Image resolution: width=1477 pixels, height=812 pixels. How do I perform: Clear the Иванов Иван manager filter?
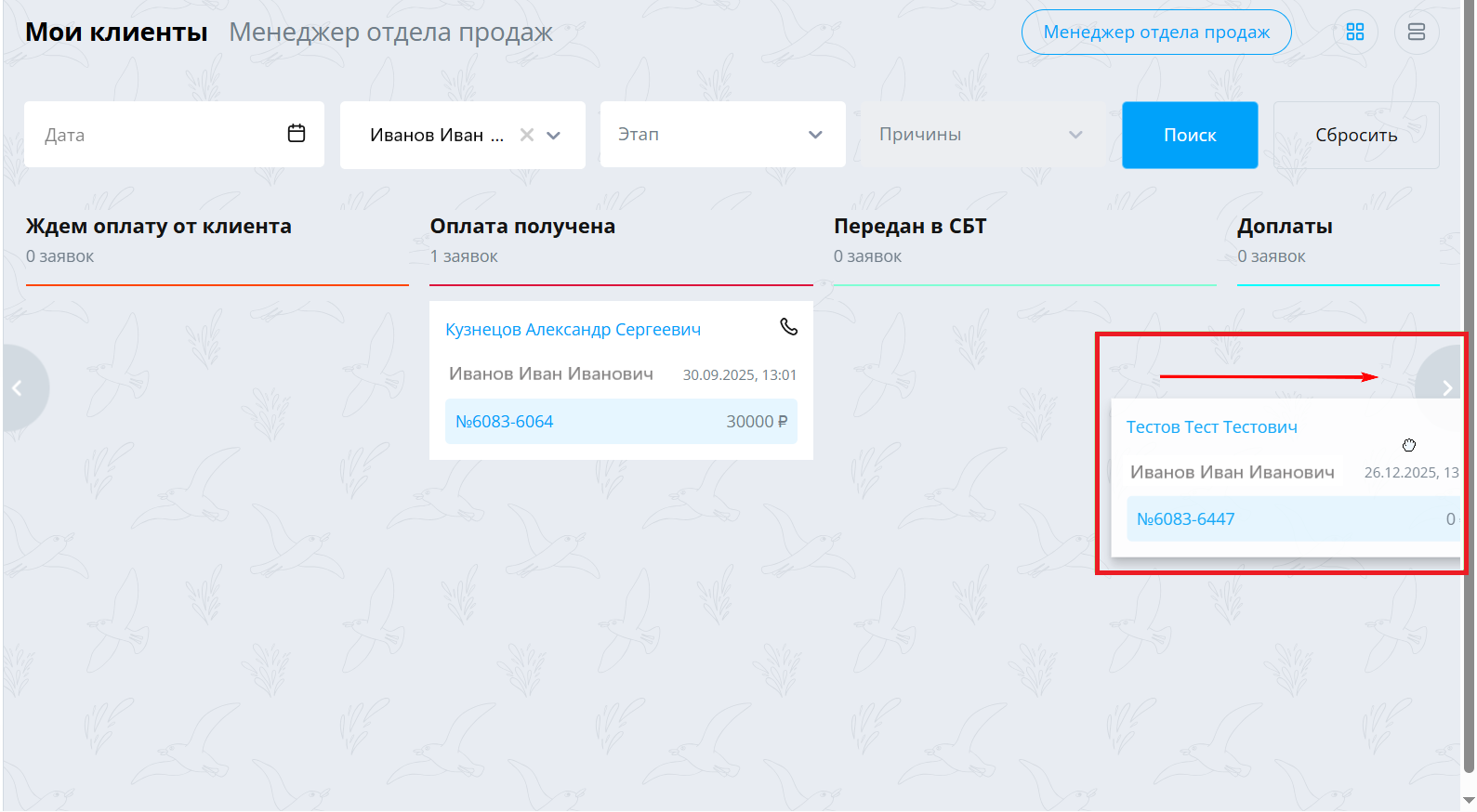[527, 135]
